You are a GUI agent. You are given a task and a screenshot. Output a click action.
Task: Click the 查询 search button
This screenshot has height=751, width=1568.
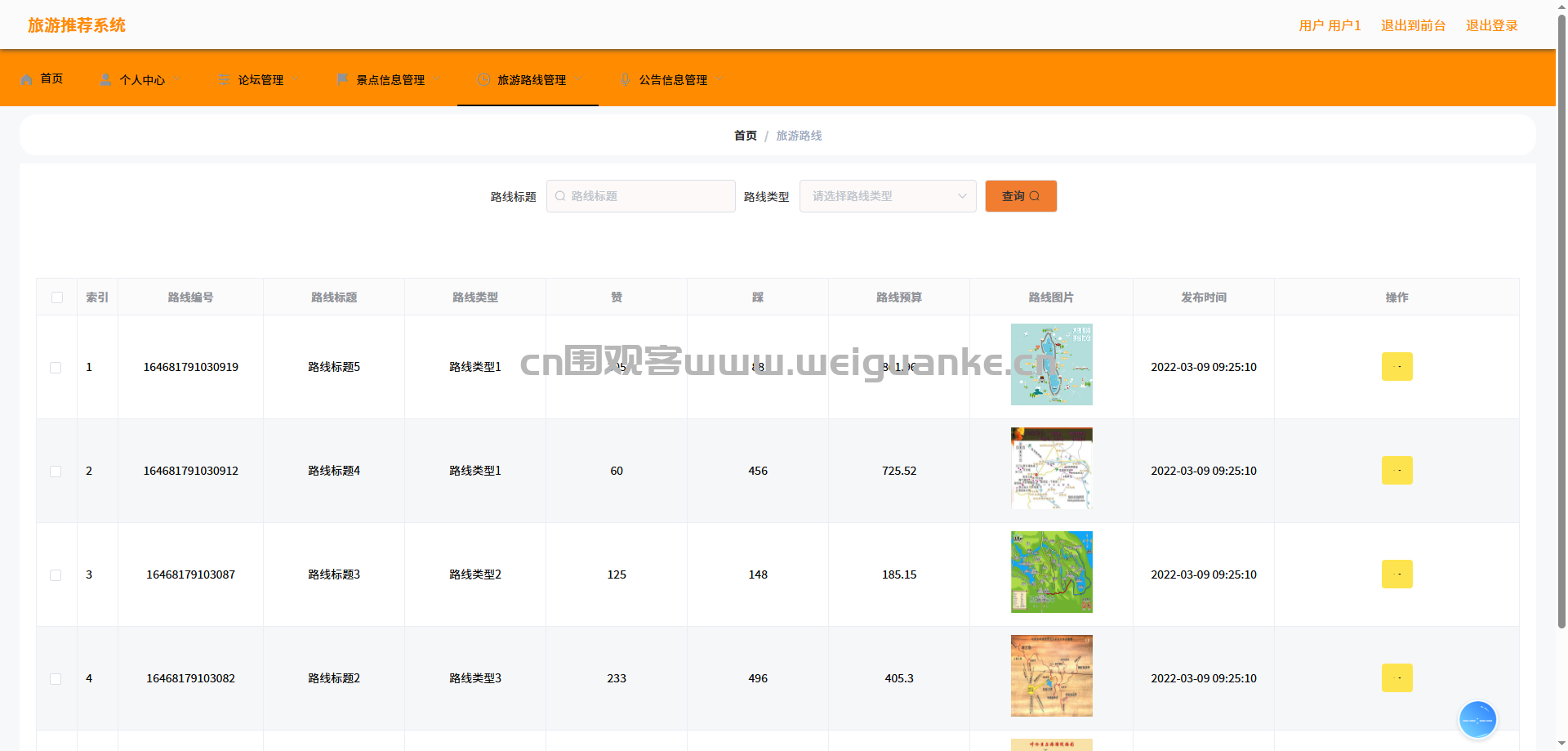(1021, 196)
